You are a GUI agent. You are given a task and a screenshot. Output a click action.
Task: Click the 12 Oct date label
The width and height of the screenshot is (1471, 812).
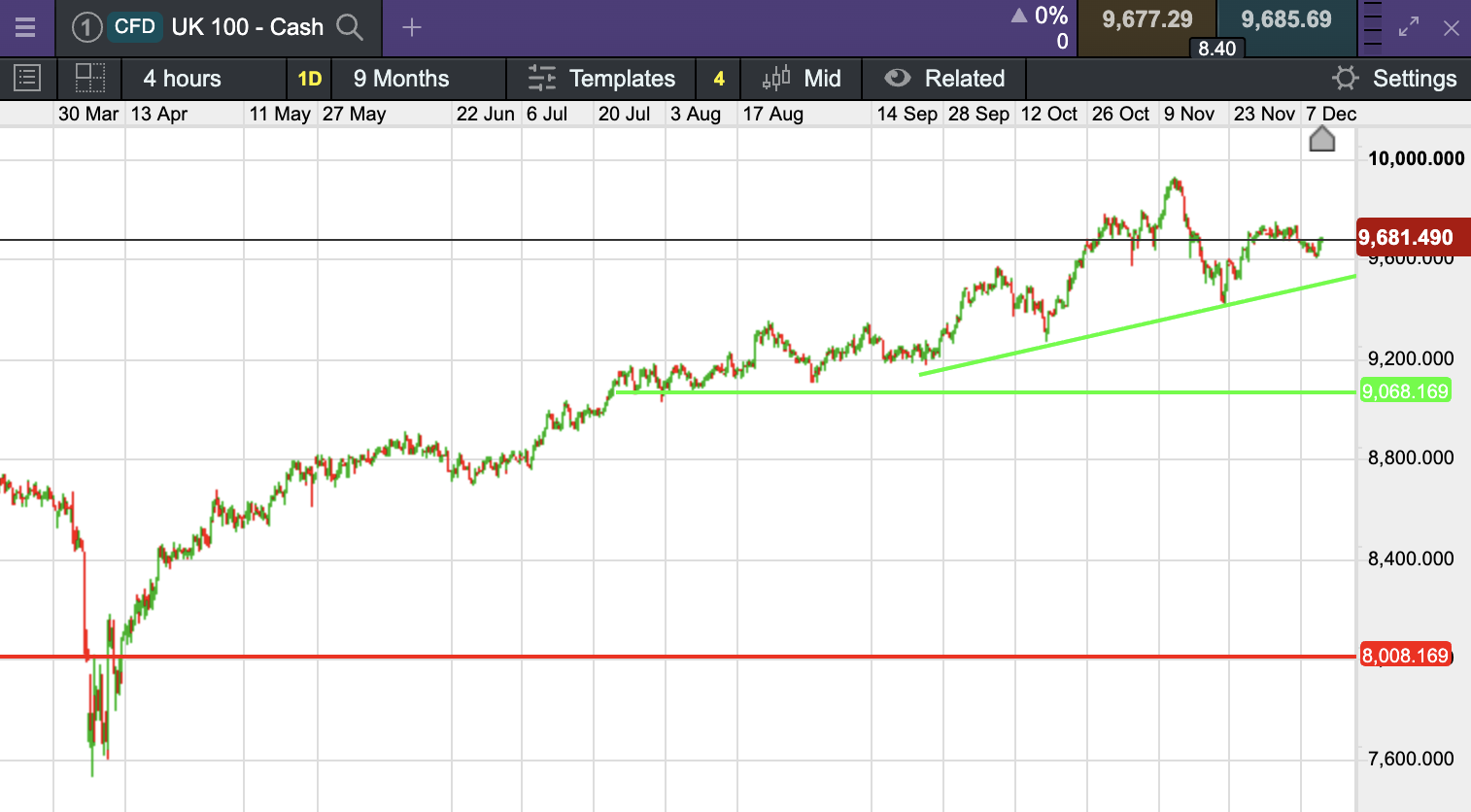coord(1049,114)
